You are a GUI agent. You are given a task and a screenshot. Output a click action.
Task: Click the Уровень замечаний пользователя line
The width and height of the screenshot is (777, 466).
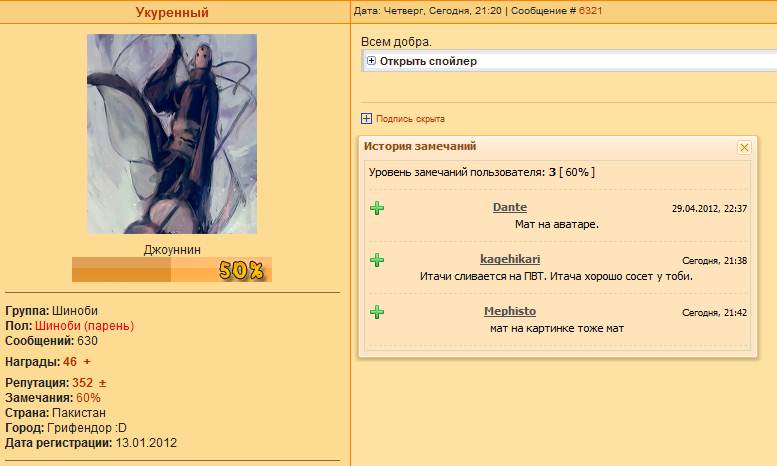pos(482,172)
